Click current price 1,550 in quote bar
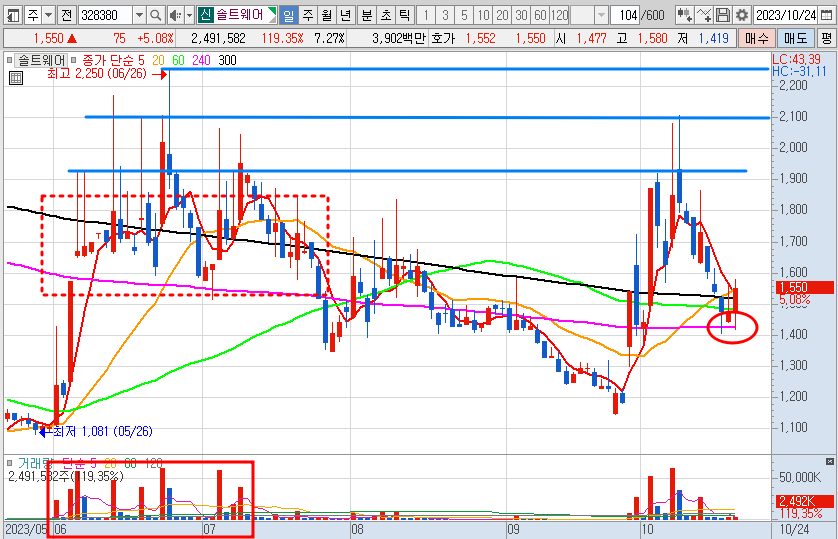Viewport: 838px width, 539px height. [48, 38]
